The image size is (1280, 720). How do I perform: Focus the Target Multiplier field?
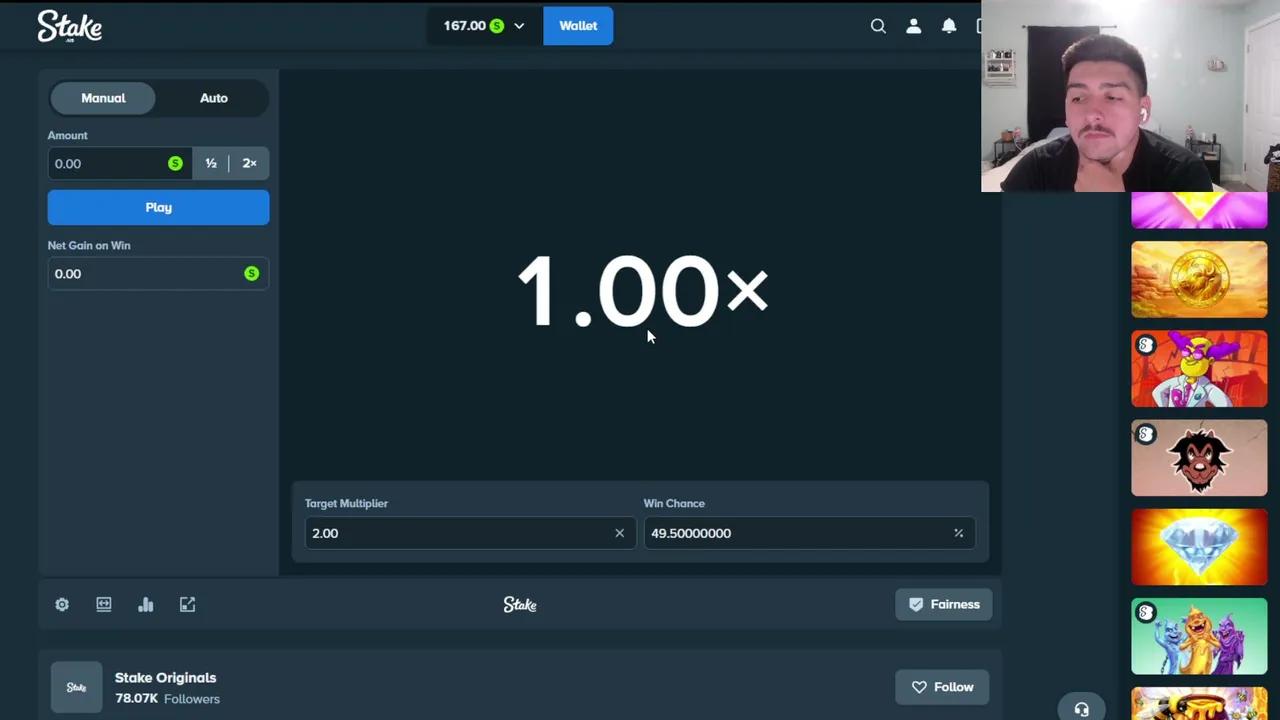(470, 533)
